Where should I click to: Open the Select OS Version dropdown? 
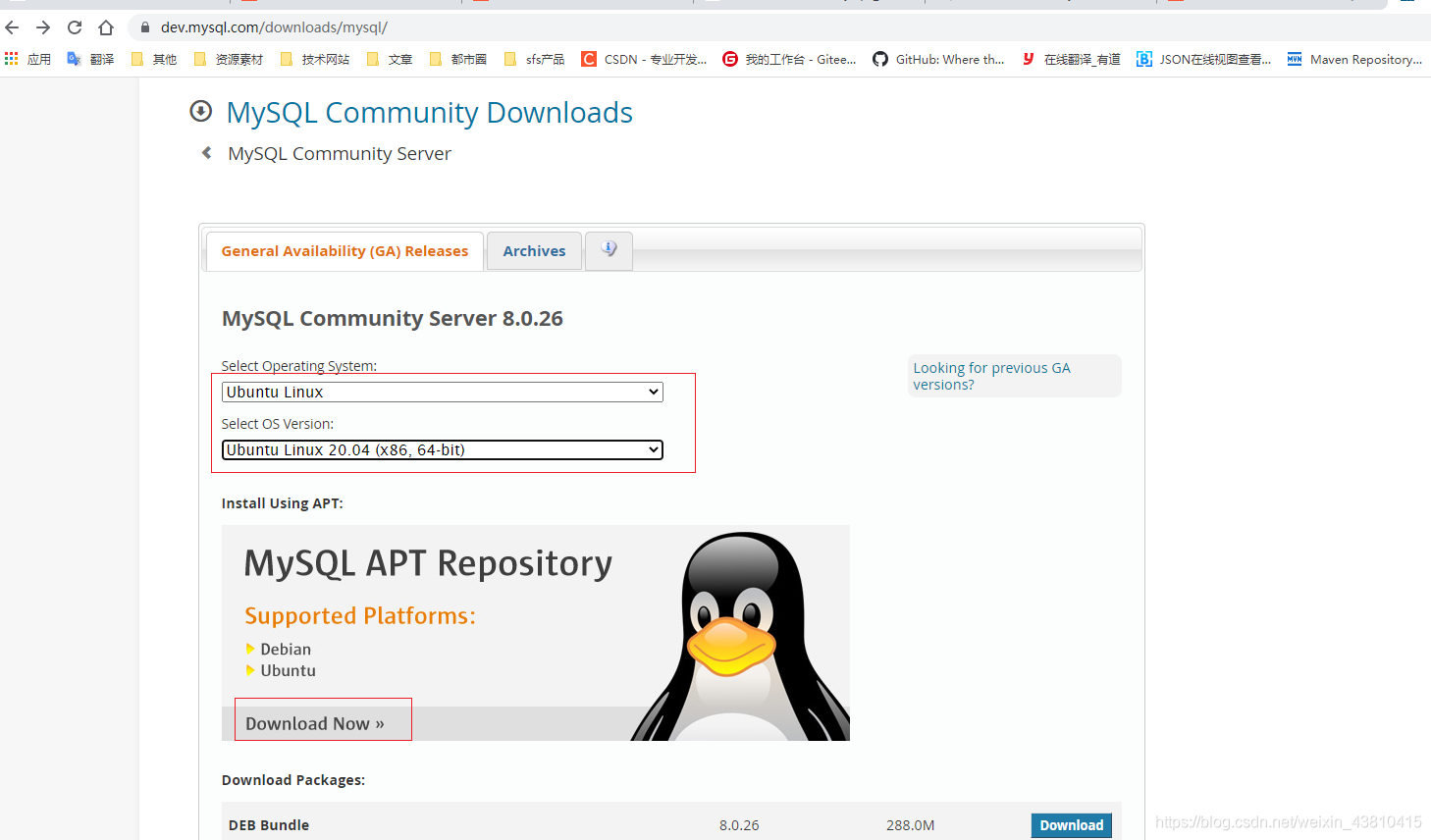click(443, 449)
